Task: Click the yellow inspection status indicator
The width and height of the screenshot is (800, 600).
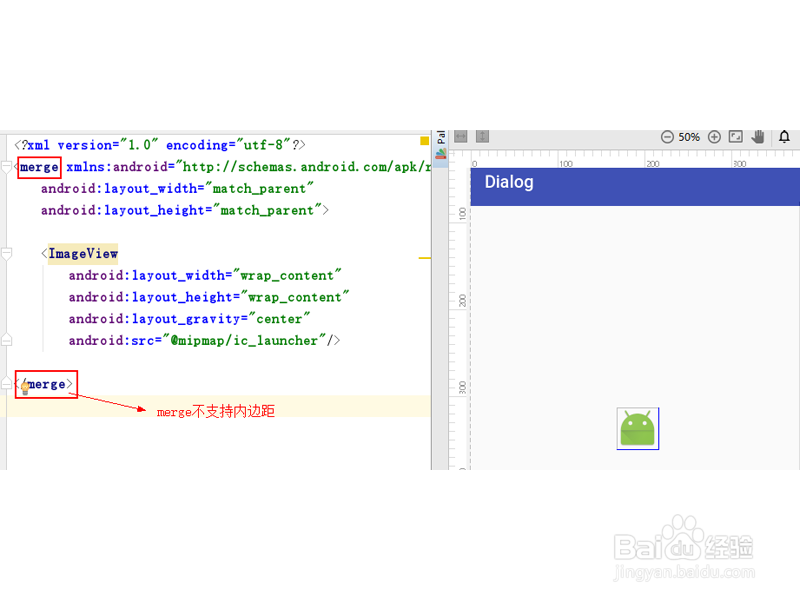Action: (x=424, y=141)
